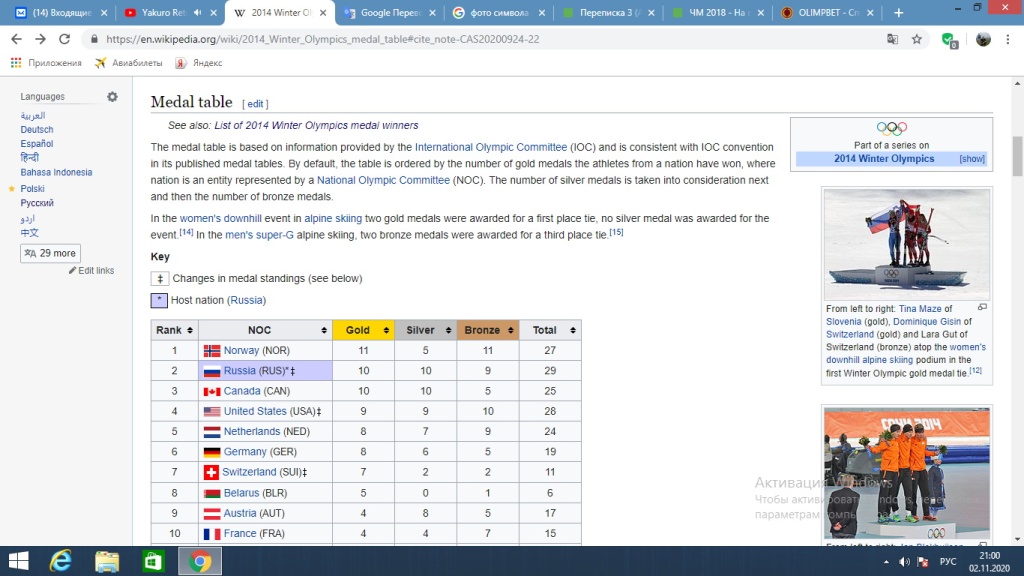Close the Yakuro YouTube tab
Screen dimensions: 1024x576
pyautogui.click(x=214, y=12)
